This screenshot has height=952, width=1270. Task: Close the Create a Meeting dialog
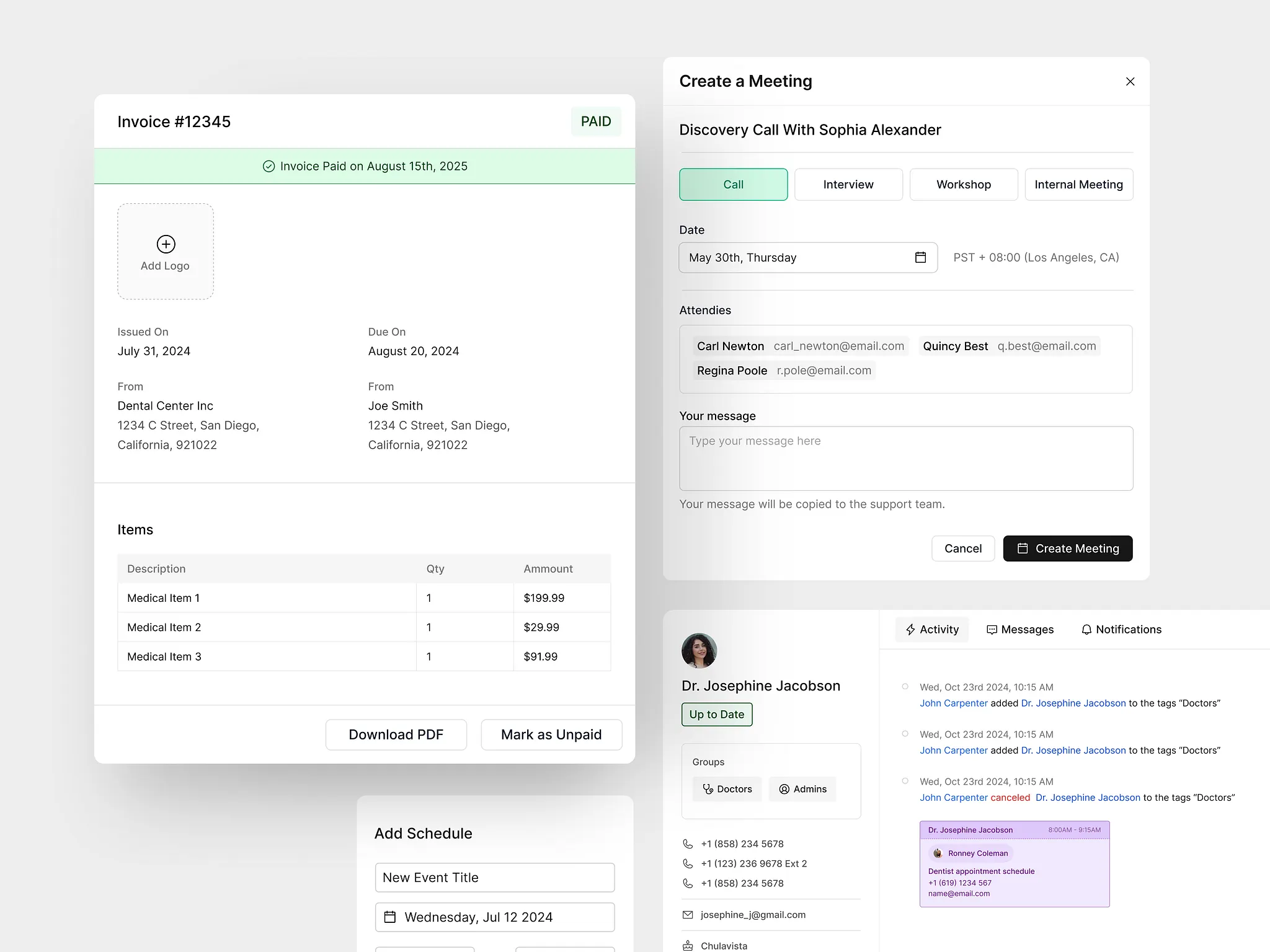[x=1130, y=82]
